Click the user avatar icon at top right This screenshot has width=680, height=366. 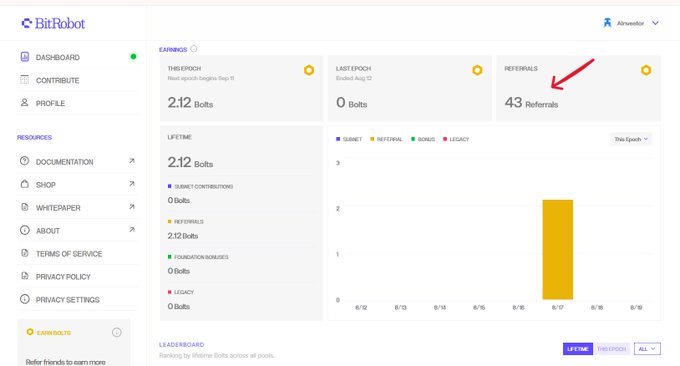click(x=607, y=23)
